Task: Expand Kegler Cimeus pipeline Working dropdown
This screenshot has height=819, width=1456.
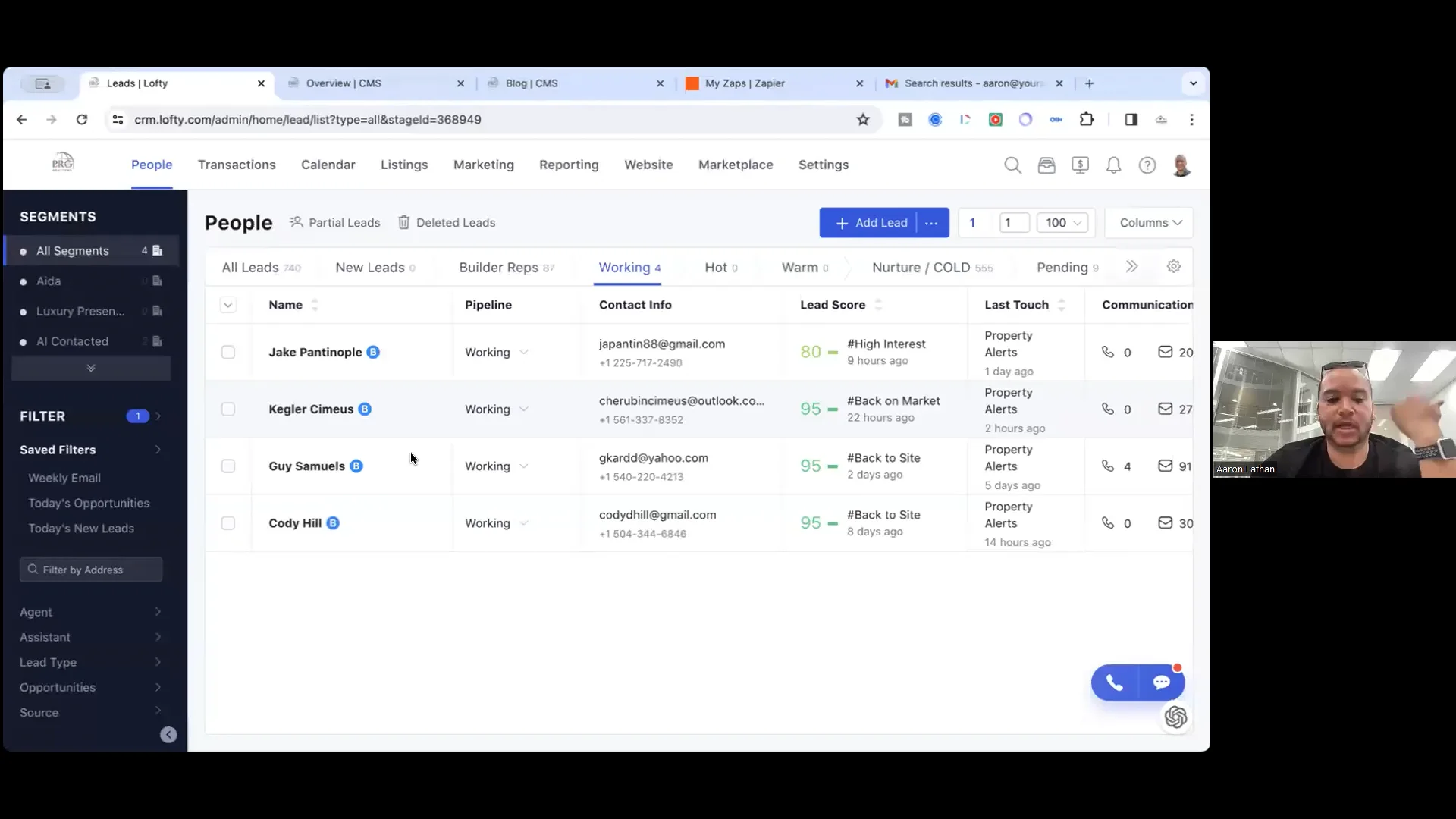Action: [x=524, y=409]
